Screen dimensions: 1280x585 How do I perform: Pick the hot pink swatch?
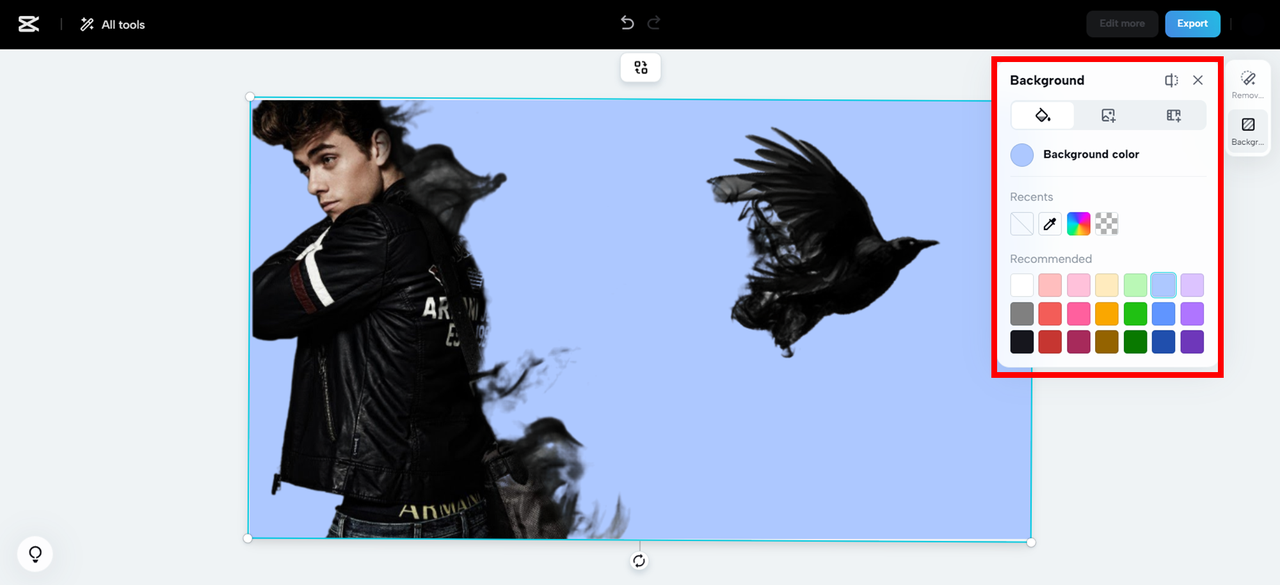pyautogui.click(x=1078, y=314)
